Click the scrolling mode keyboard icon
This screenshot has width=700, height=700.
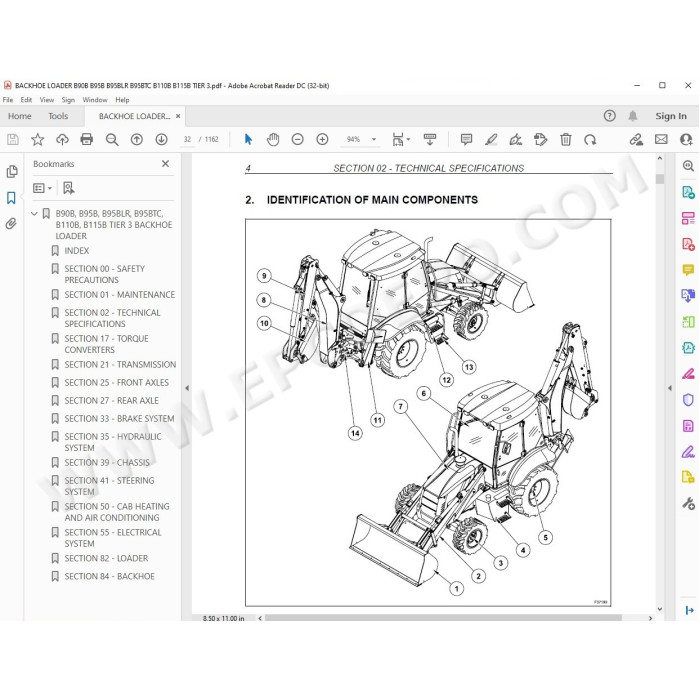pos(430,140)
